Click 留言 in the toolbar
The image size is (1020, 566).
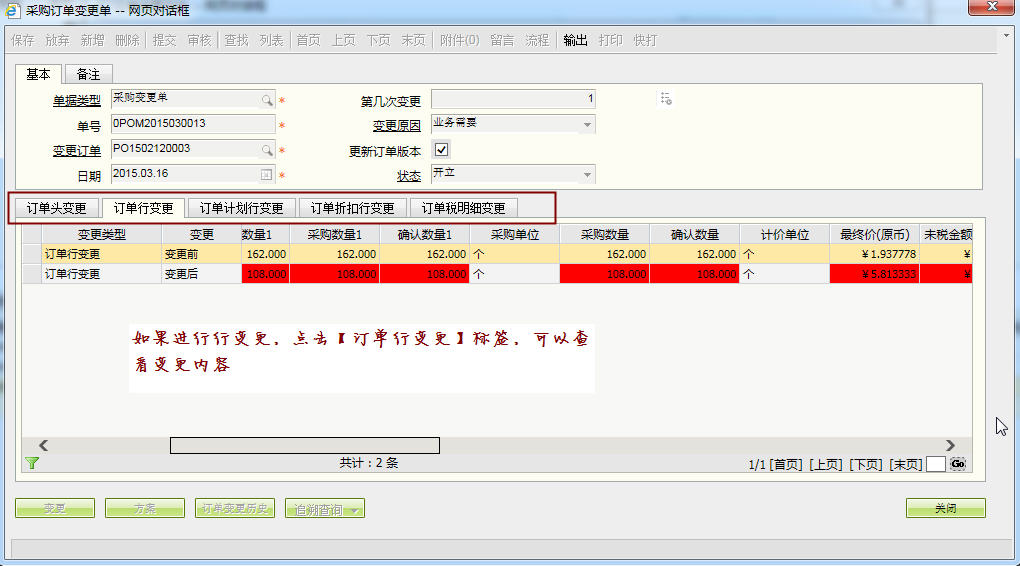(502, 40)
